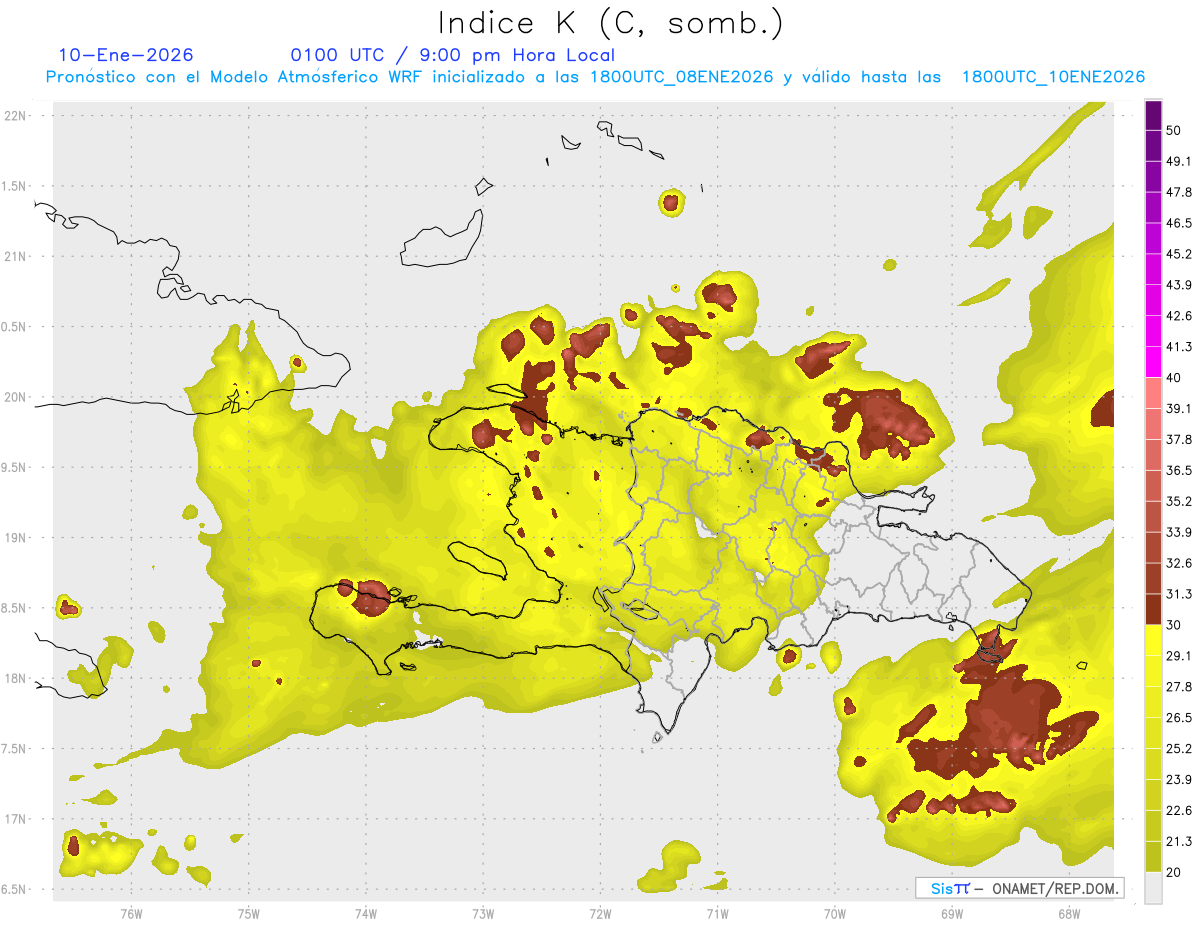Screen dimensions: 1200x927
Task: Click the '17N' latitude axis label
Action: point(16,819)
